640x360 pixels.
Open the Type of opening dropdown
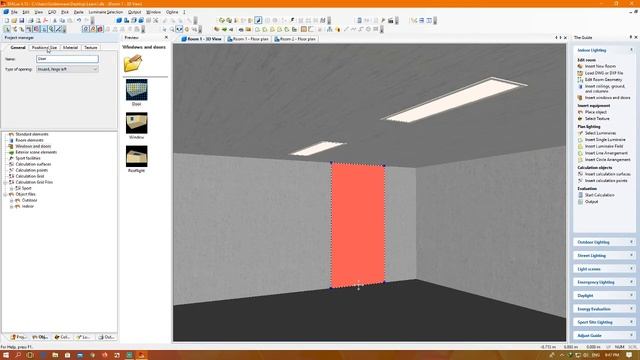pyautogui.click(x=67, y=69)
